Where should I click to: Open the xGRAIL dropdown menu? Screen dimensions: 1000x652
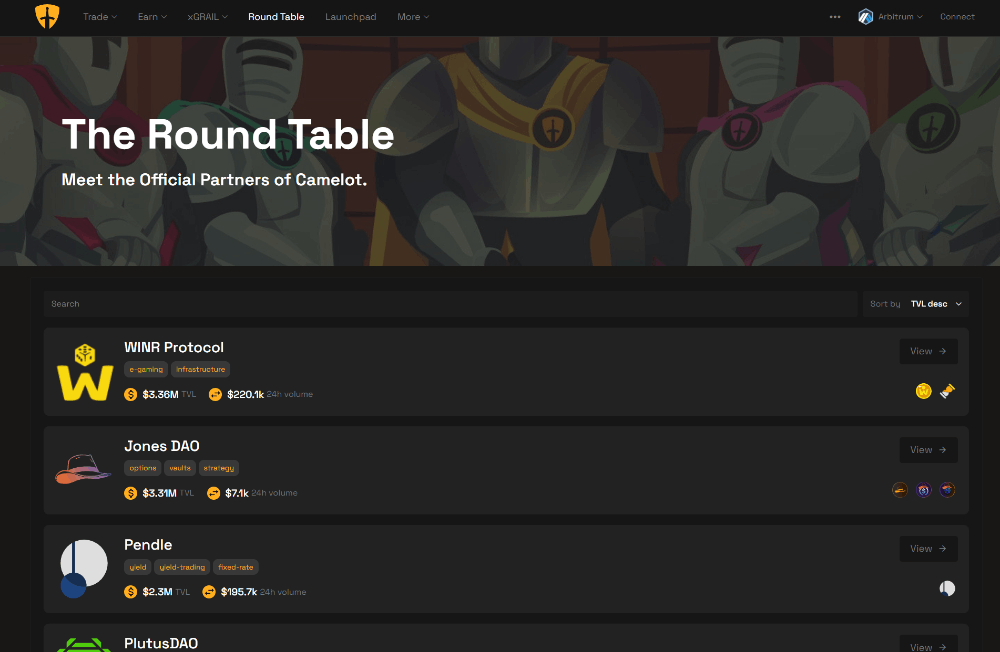point(207,17)
